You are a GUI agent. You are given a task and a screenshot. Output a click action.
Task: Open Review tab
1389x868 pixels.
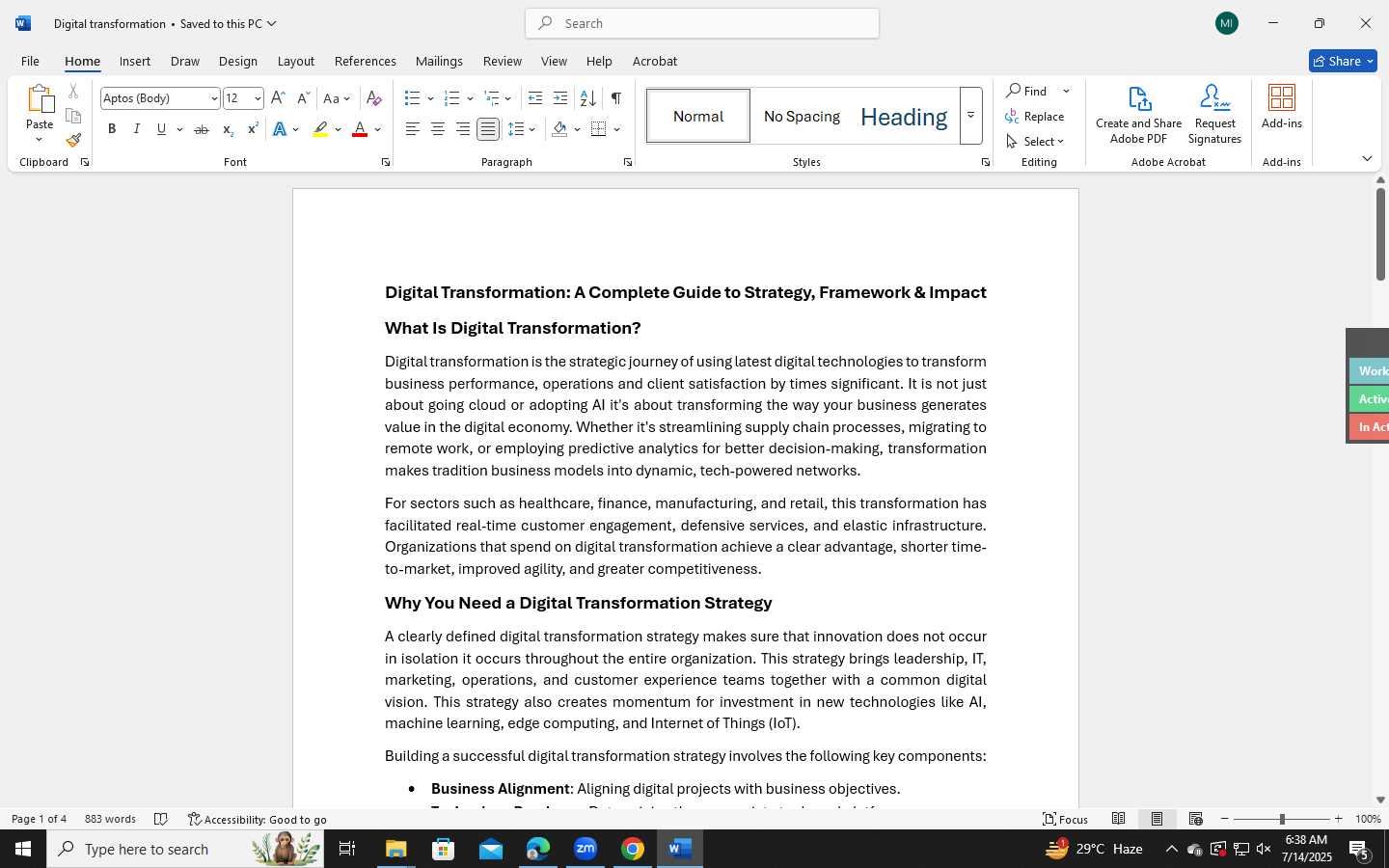pos(502,61)
